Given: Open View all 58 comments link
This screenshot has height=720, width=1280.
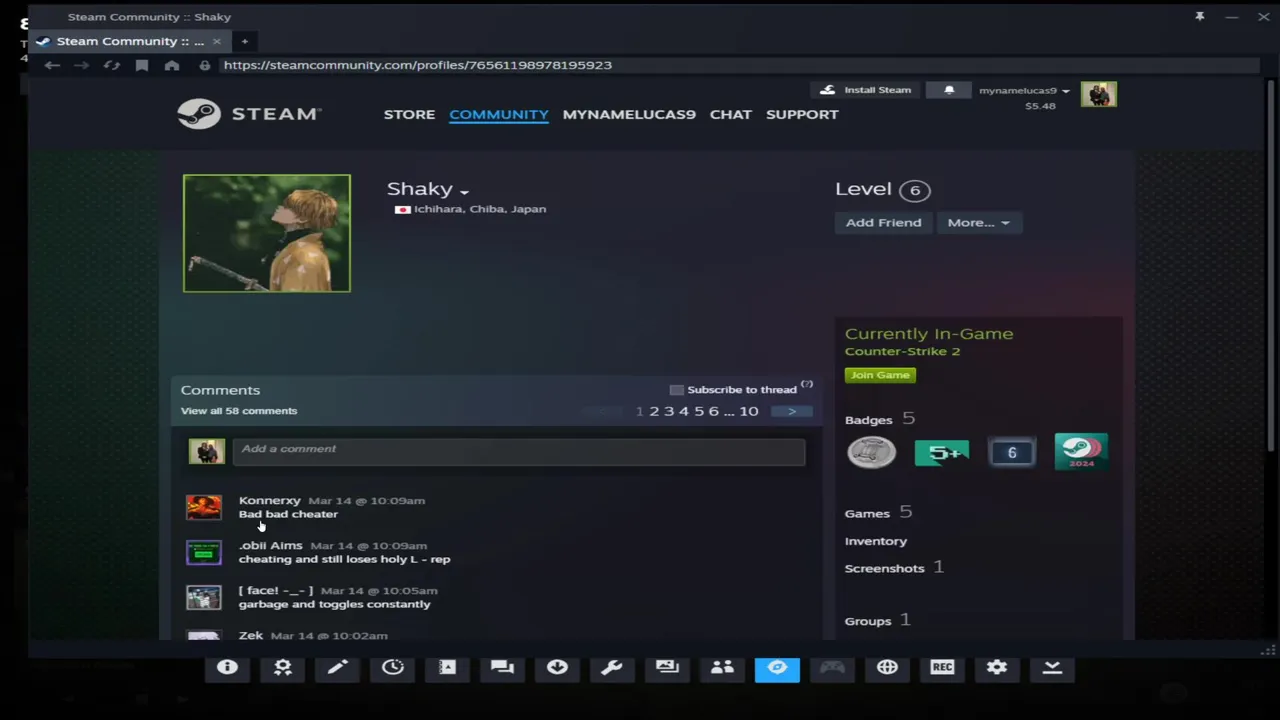Looking at the screenshot, I should tap(239, 411).
